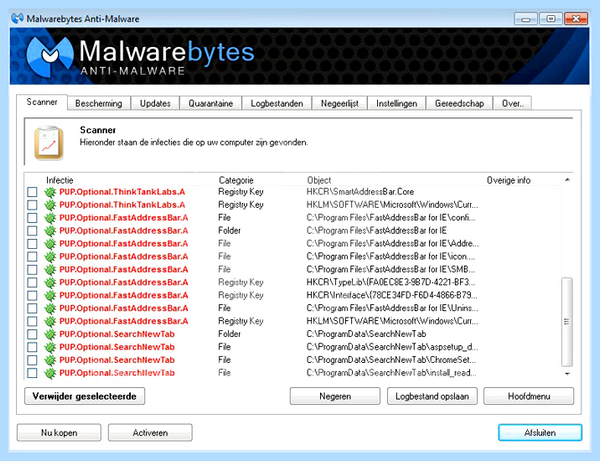600x461 pixels.
Task: Click bug icon for SearchNewTab\install_read file row
Action: 50,373
